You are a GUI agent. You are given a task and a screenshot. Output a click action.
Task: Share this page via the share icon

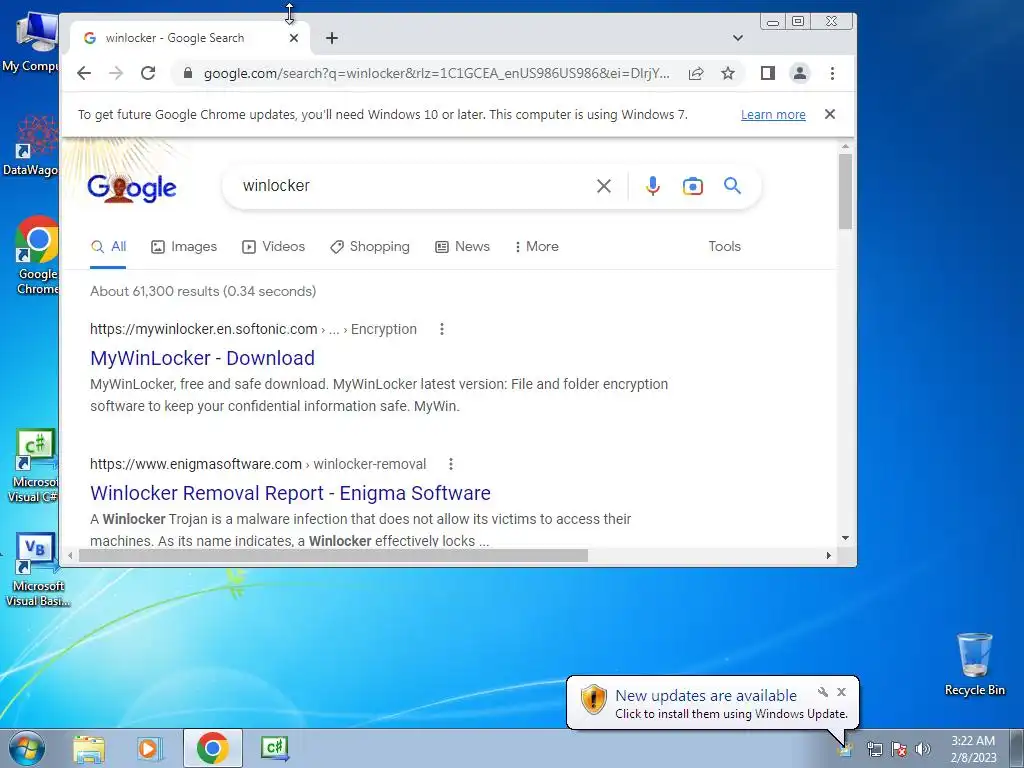coord(696,73)
